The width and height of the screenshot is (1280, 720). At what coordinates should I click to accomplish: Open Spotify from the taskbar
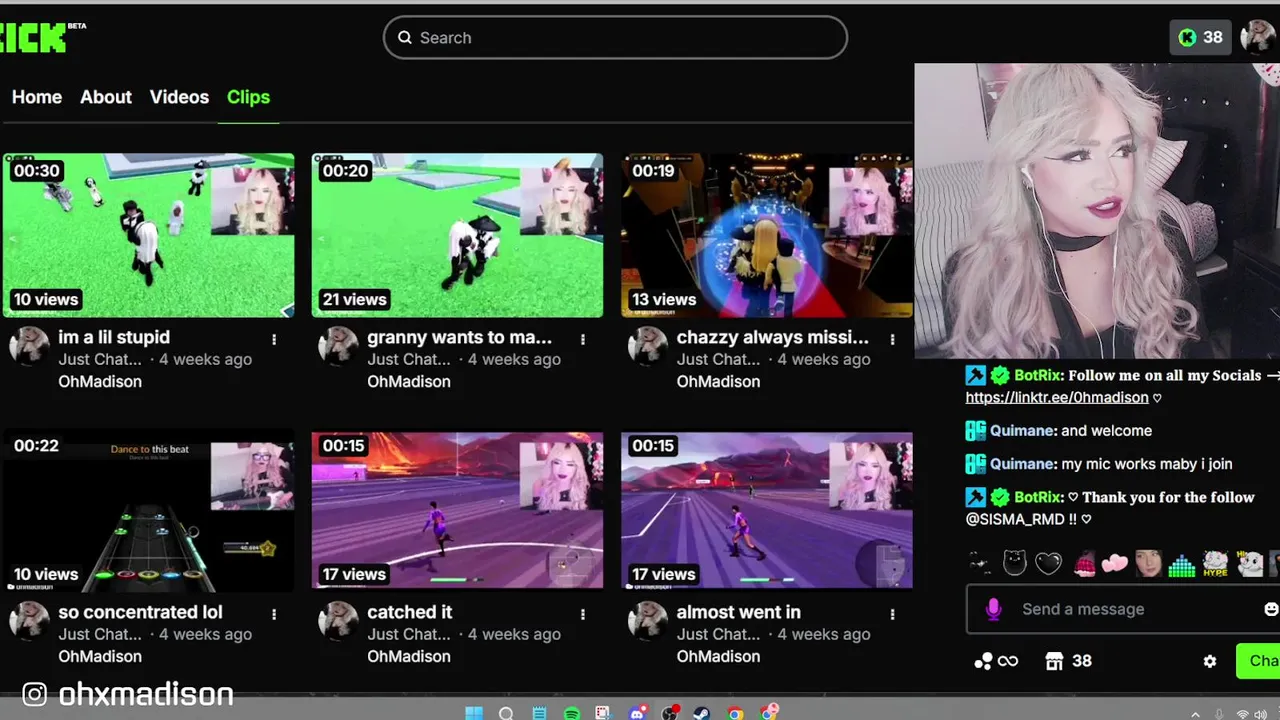coord(572,713)
